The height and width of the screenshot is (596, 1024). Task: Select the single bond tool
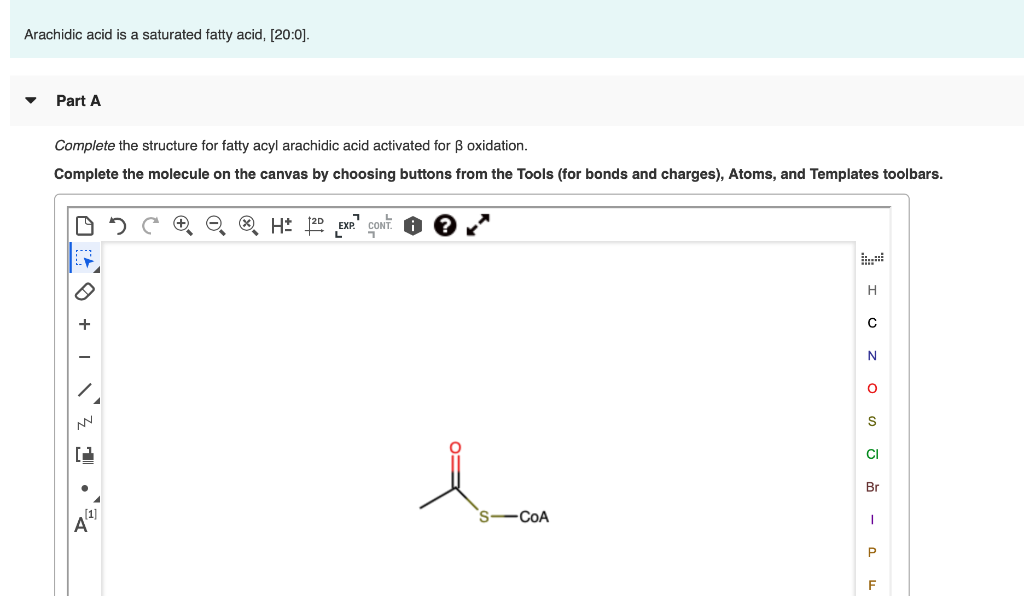[x=85, y=389]
